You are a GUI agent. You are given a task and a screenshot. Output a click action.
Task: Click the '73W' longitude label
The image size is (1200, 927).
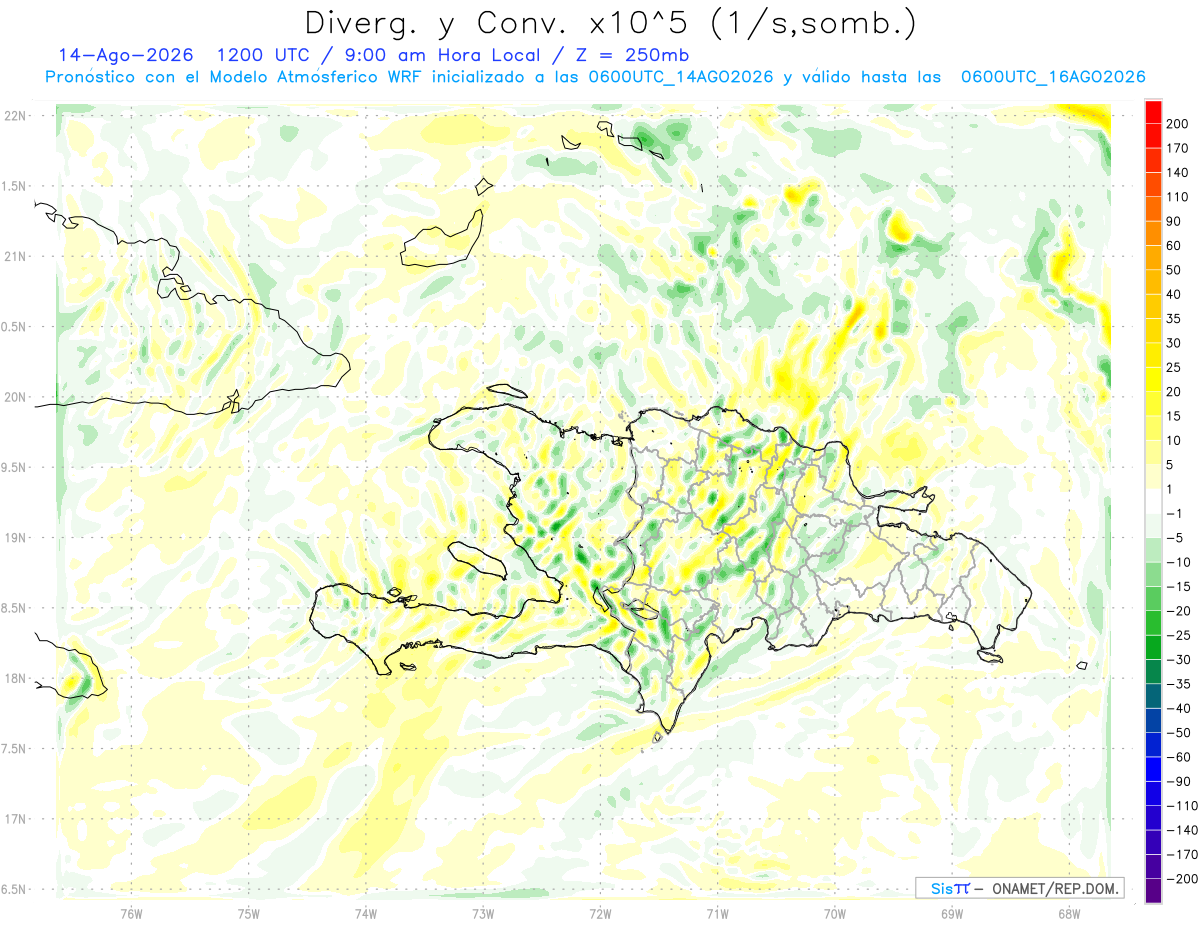[x=483, y=914]
